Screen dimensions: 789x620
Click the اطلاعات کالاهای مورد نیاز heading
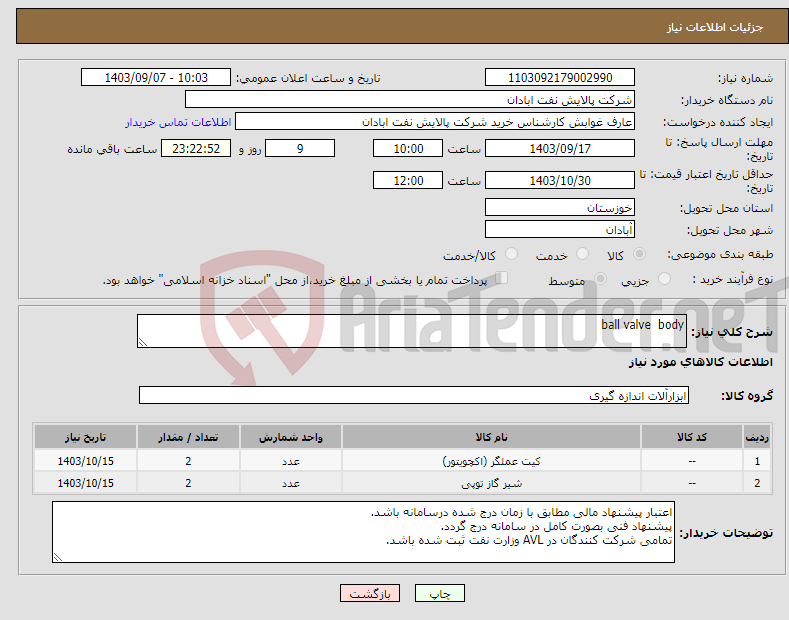[x=700, y=362]
